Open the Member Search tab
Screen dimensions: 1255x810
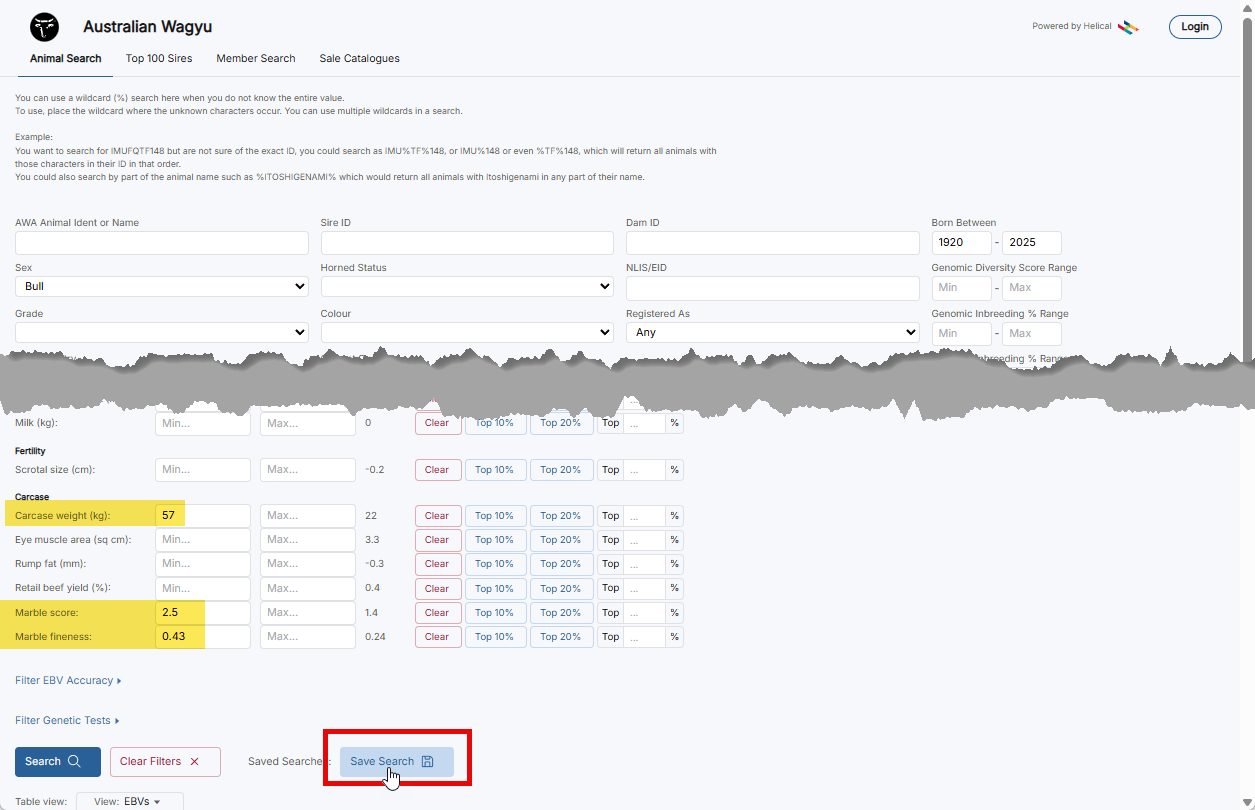click(x=256, y=58)
